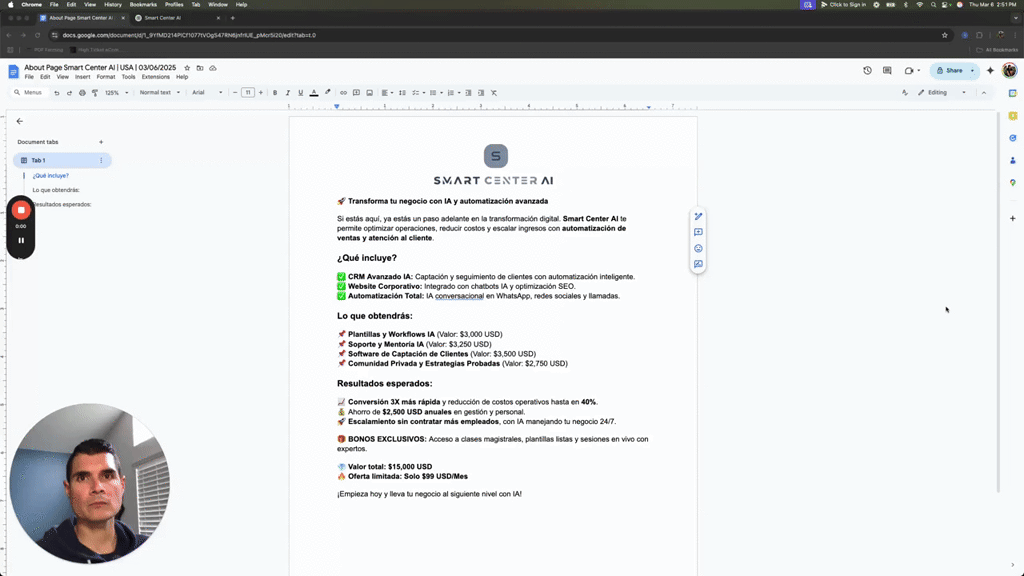
Task: Open the Insert menu in Docs
Action: click(82, 77)
